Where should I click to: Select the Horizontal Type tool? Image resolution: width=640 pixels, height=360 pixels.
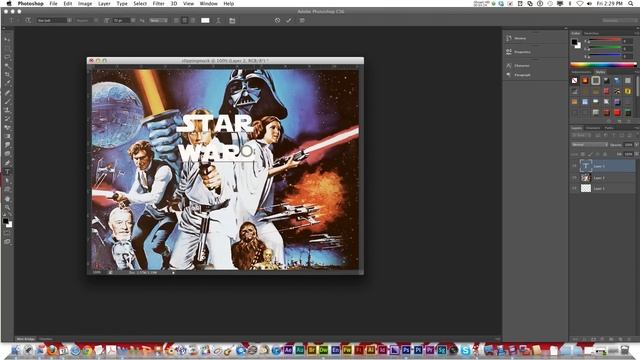coord(7,172)
